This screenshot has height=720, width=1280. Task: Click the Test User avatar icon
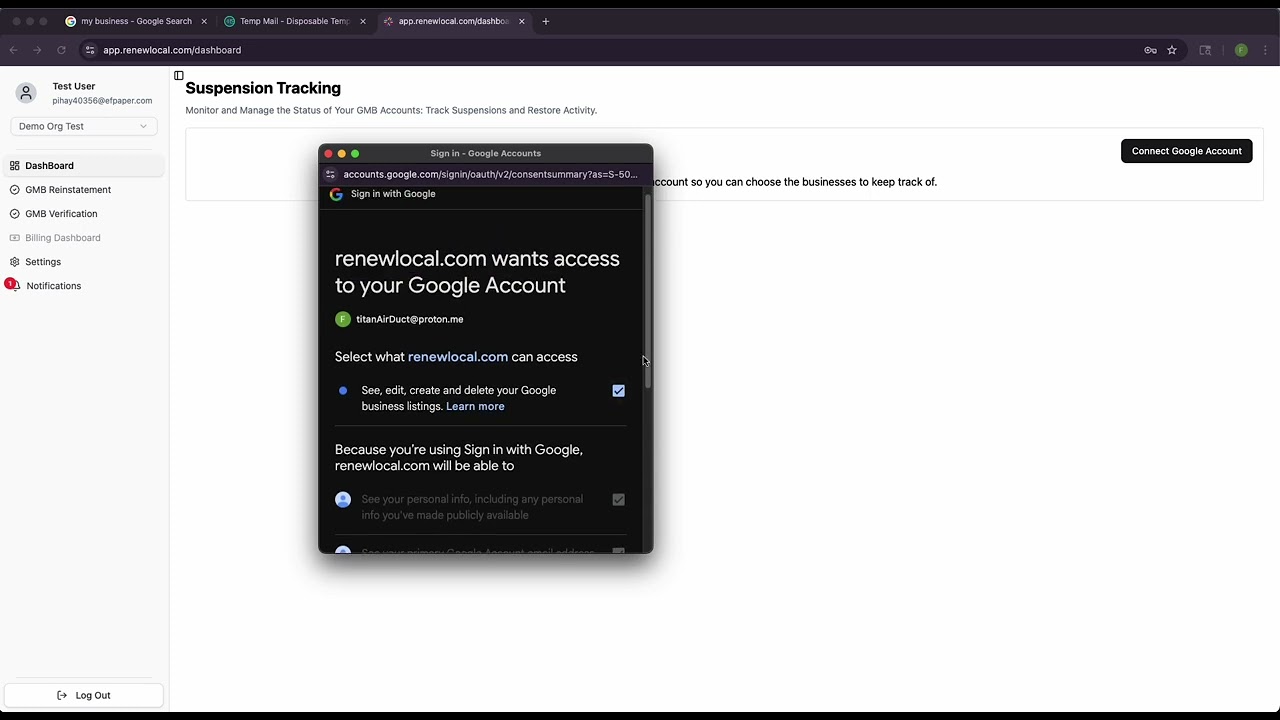pyautogui.click(x=26, y=93)
